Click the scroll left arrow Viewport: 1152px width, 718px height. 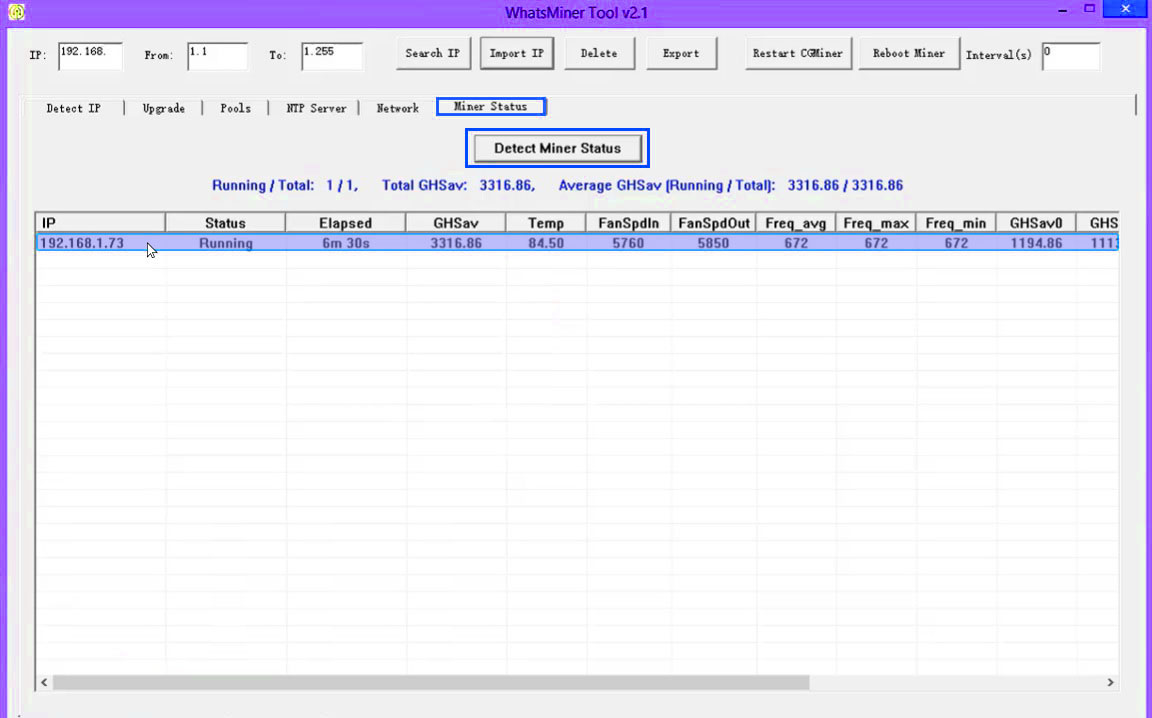44,683
